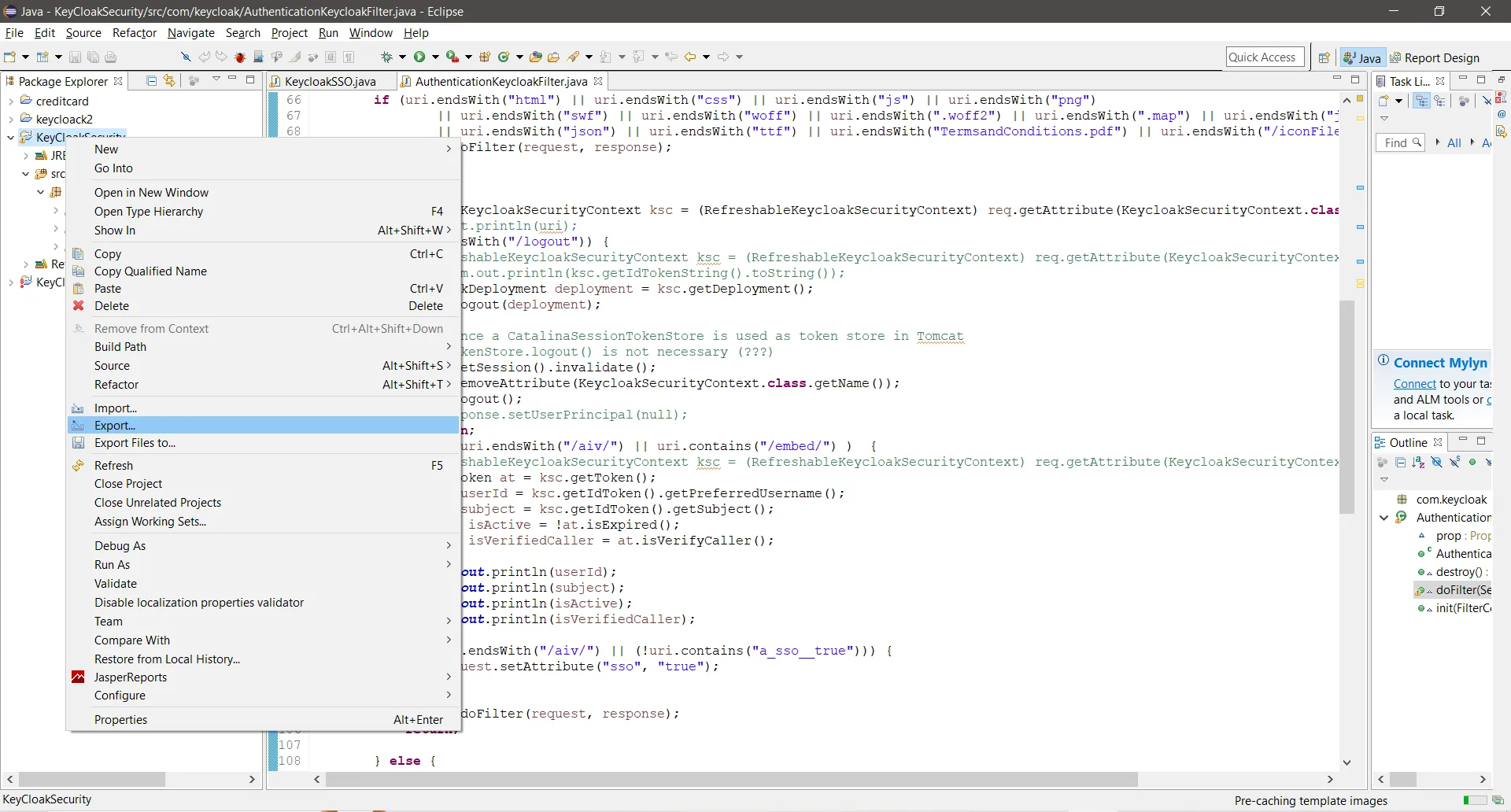Viewport: 1511px width, 812px height.
Task: Click the Search flashlight toolbar icon
Action: [x=573, y=57]
